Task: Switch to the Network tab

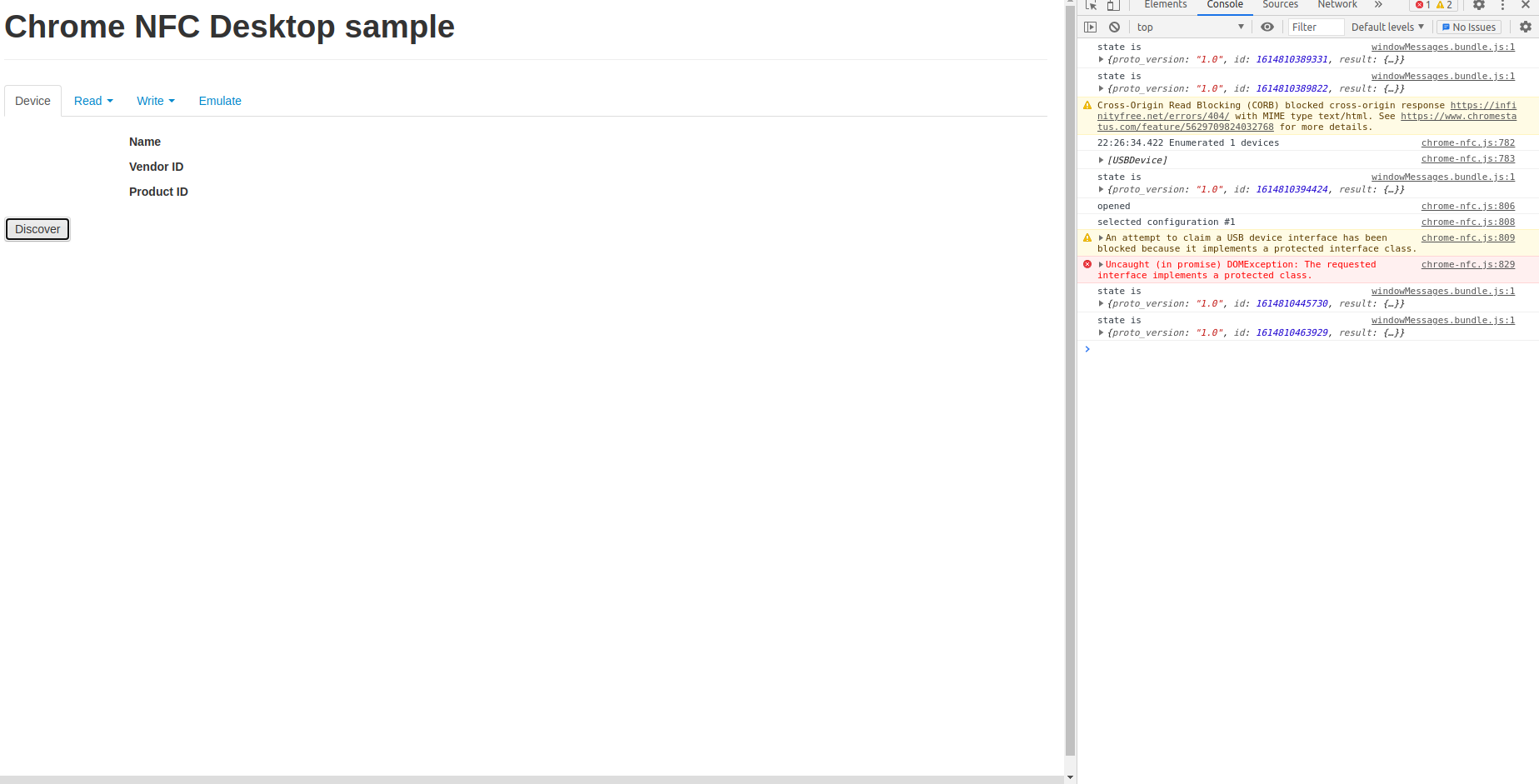Action: click(1337, 5)
